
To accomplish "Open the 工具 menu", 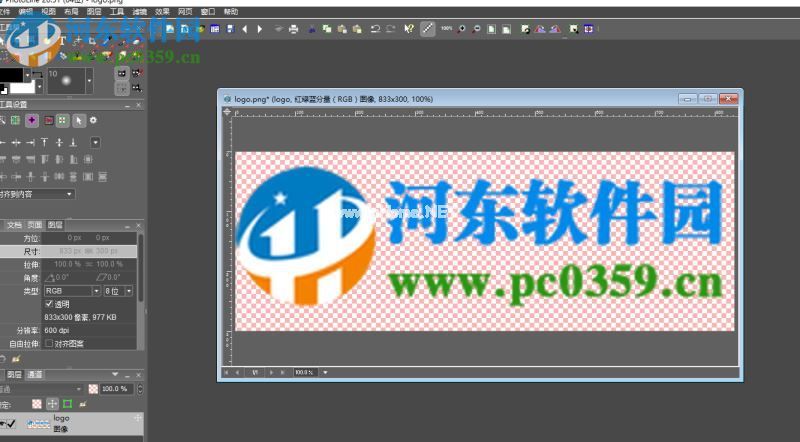I will pos(117,12).
